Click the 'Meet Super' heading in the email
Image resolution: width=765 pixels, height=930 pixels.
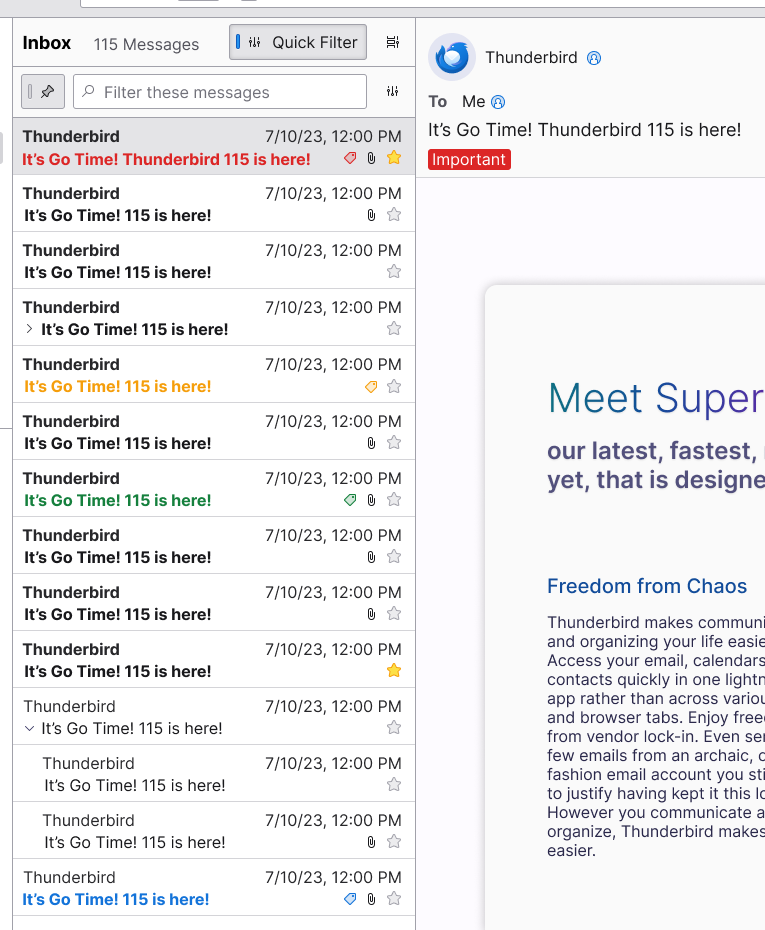(656, 398)
